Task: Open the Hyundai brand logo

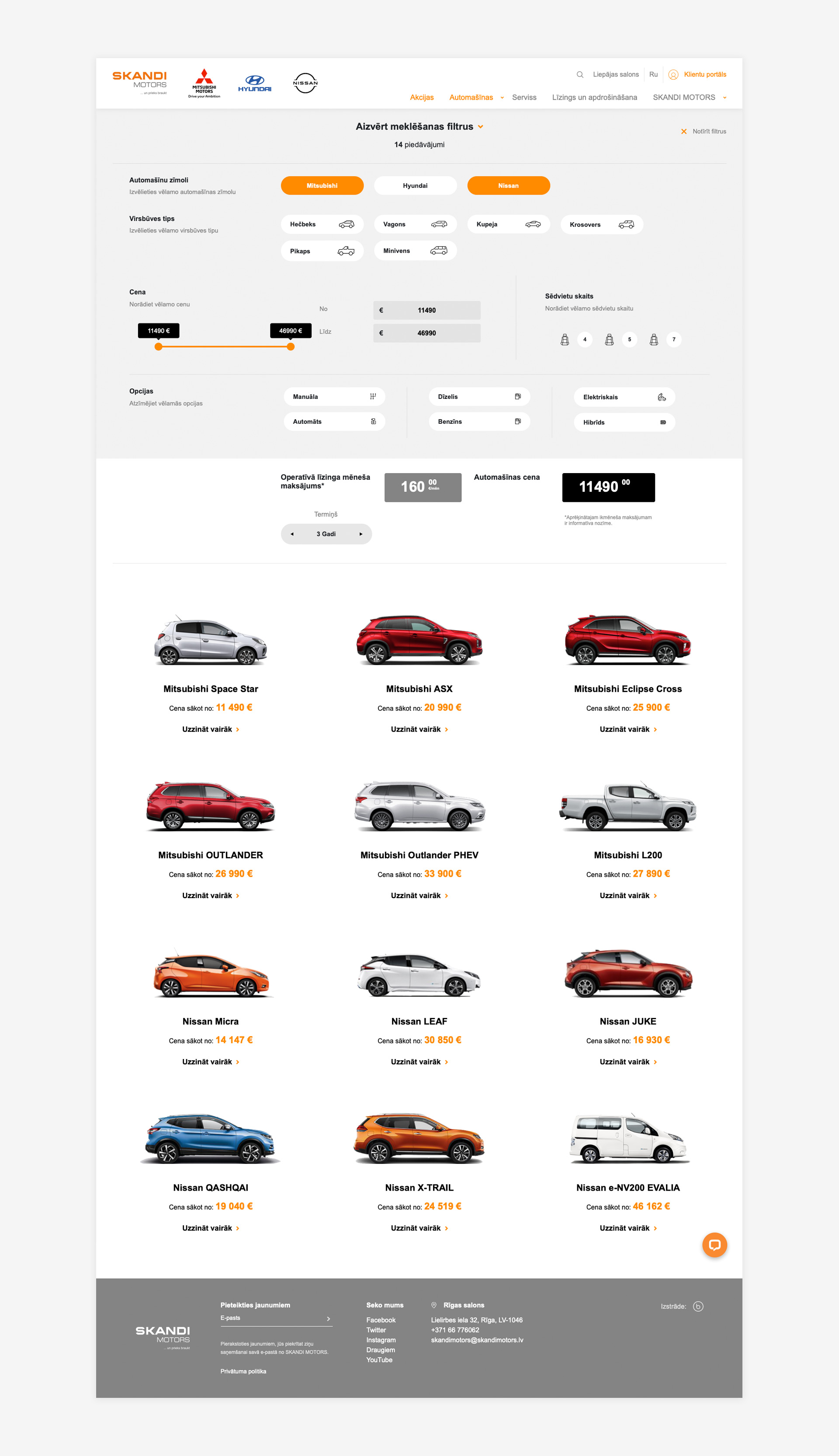Action: point(255,84)
